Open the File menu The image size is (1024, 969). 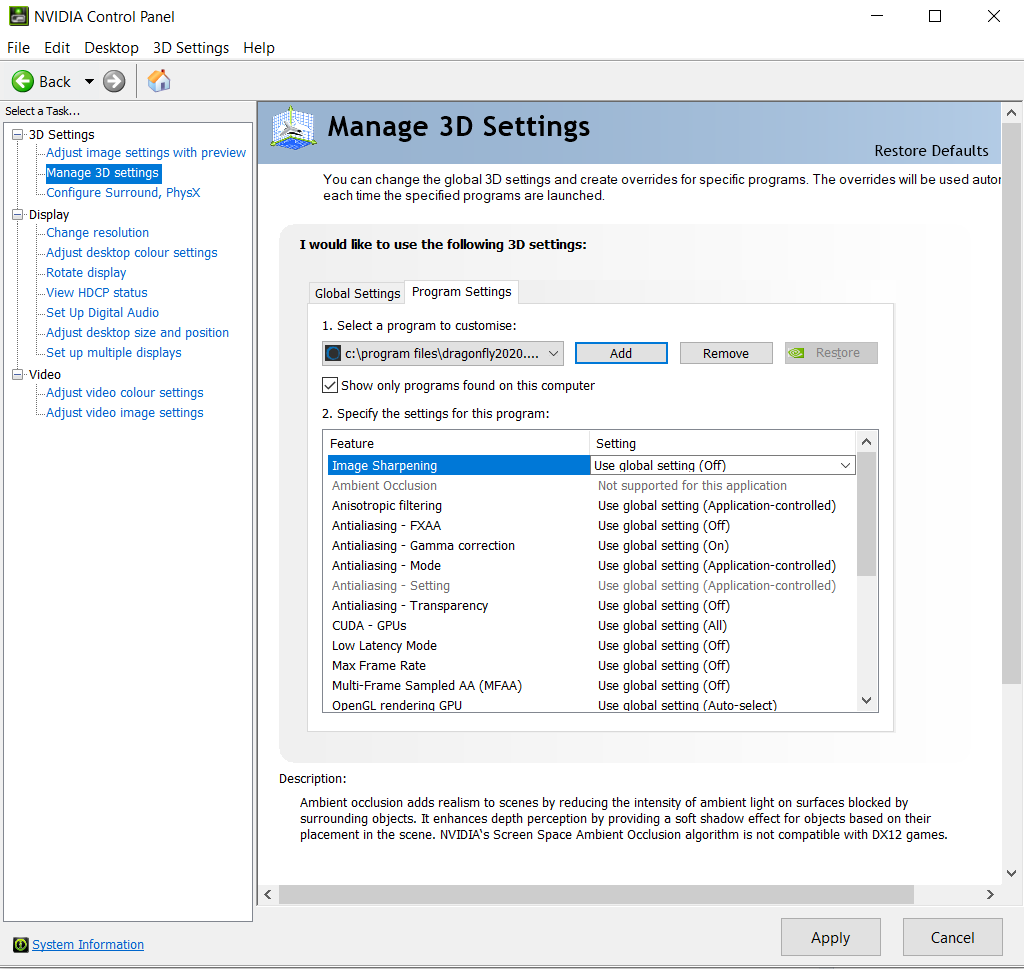pyautogui.click(x=18, y=48)
